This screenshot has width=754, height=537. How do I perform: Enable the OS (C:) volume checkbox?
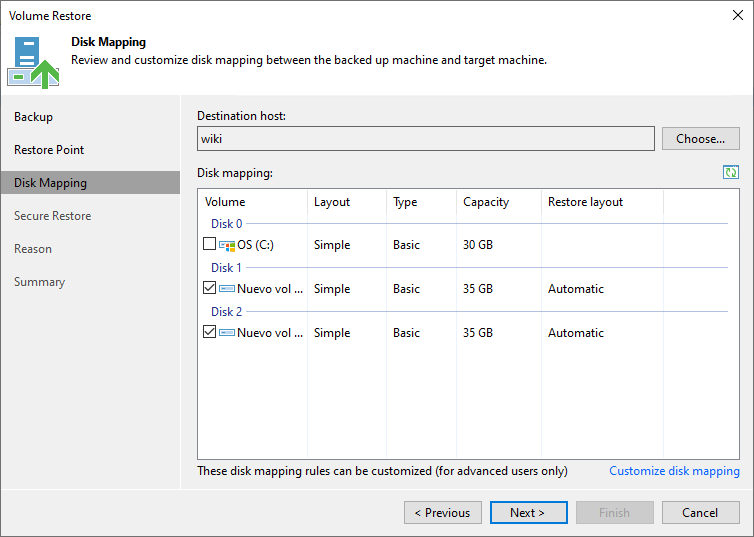click(209, 244)
